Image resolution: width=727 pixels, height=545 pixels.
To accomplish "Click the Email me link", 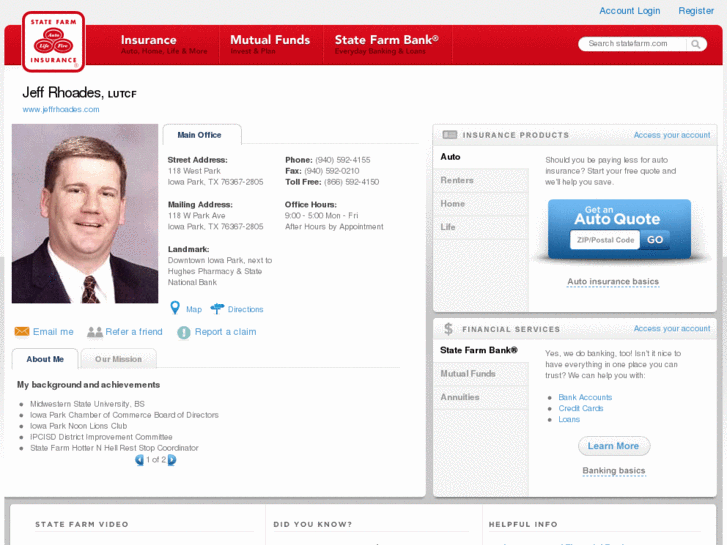I will 53,332.
